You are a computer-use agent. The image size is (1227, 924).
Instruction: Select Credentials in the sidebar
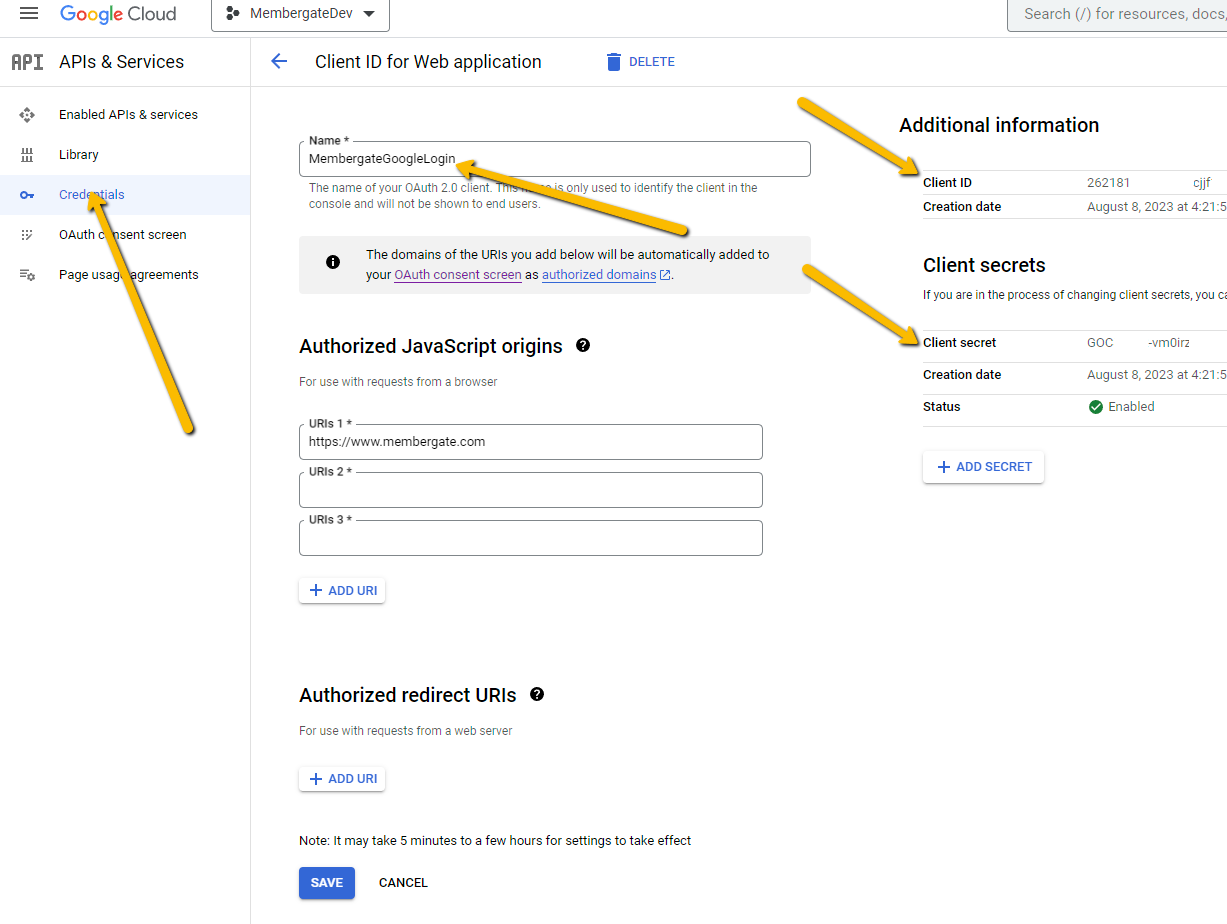(x=91, y=195)
